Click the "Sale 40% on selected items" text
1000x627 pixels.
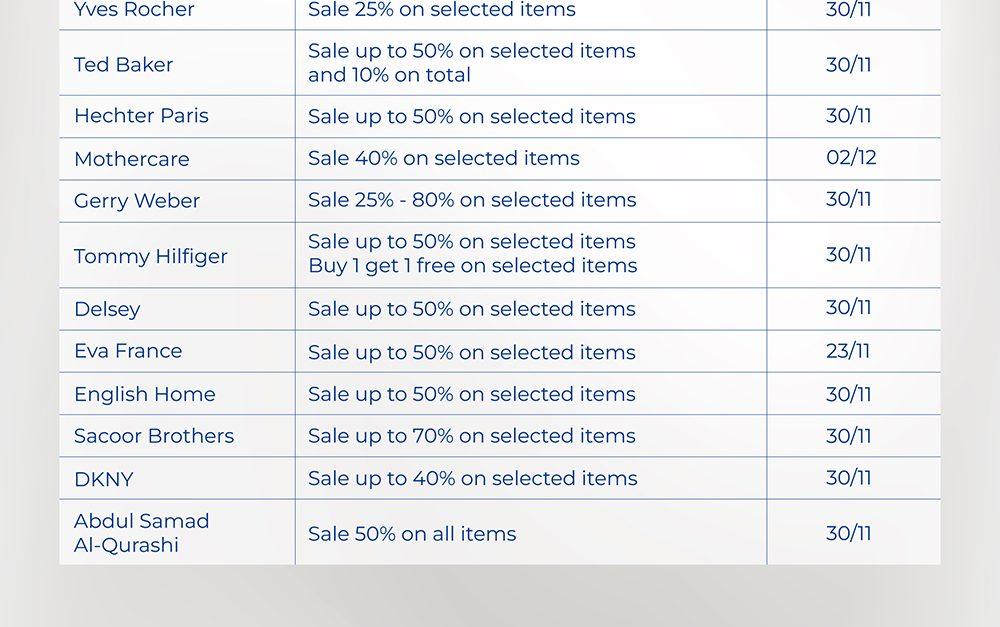tap(444, 159)
